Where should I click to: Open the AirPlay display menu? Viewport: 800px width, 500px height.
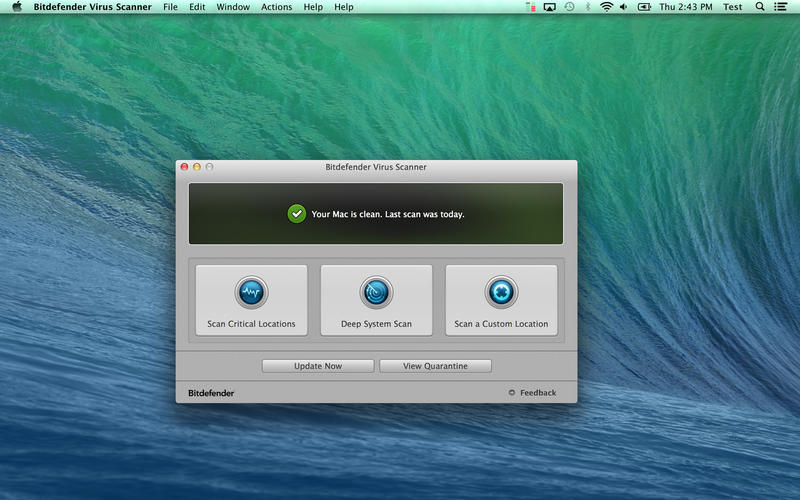(549, 7)
